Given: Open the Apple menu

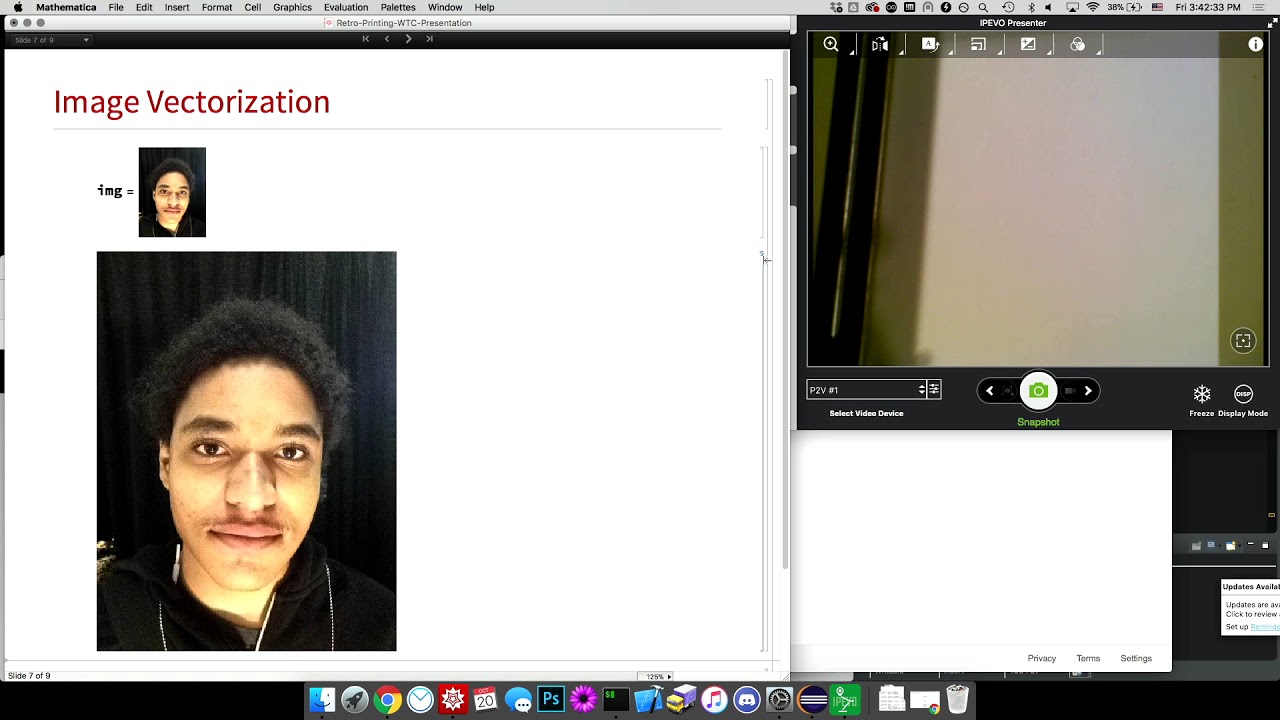Looking at the screenshot, I should [17, 7].
